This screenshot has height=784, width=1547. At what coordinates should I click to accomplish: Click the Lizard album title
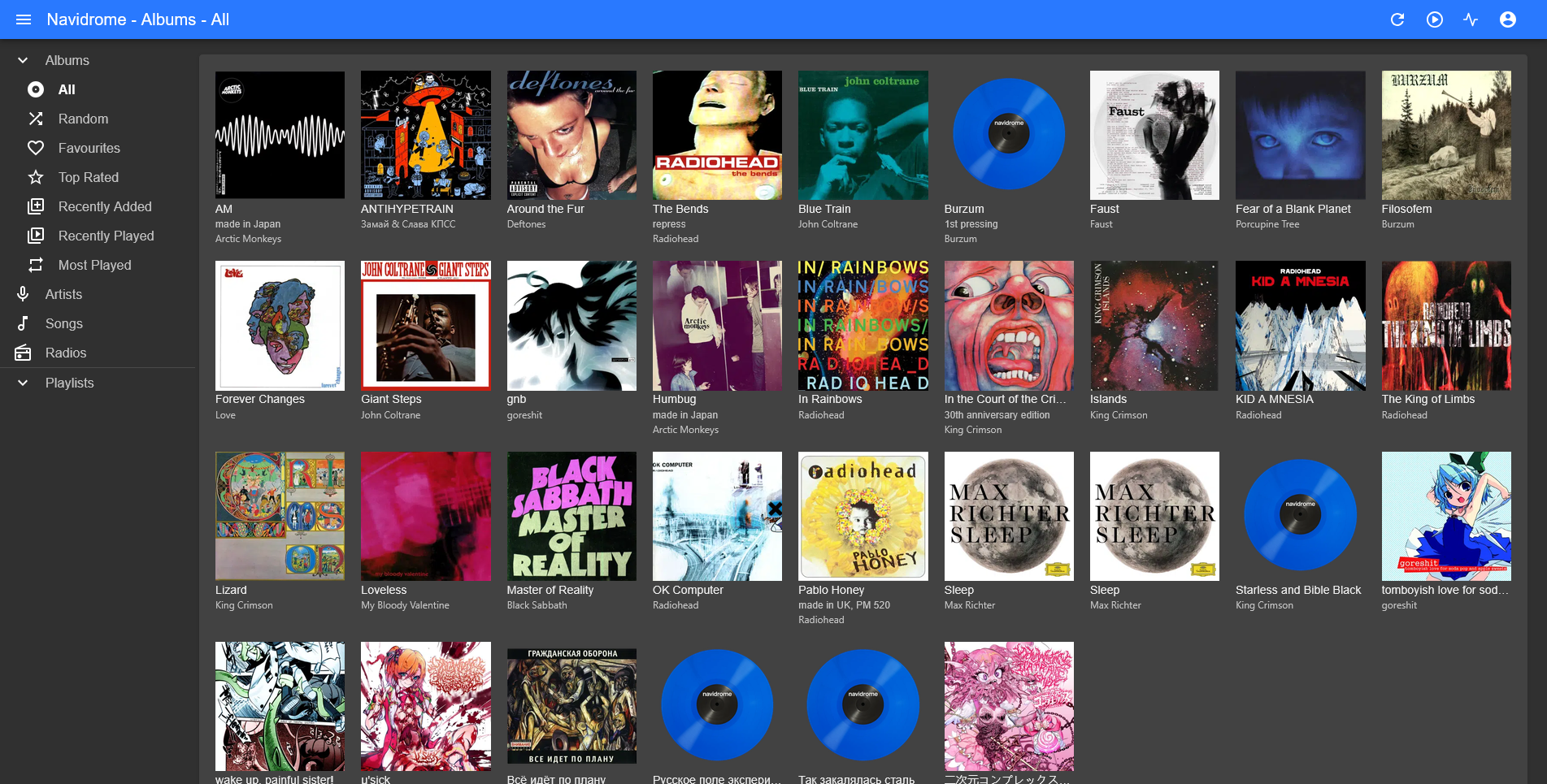tap(231, 590)
